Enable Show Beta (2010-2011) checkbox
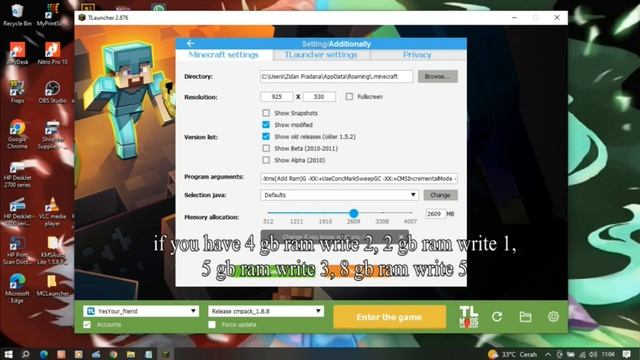 266,148
